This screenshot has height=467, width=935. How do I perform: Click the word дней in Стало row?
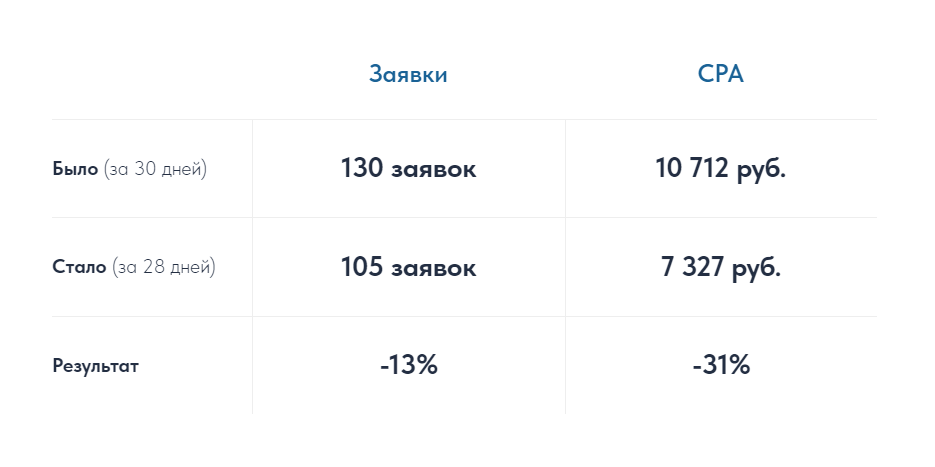(192, 267)
